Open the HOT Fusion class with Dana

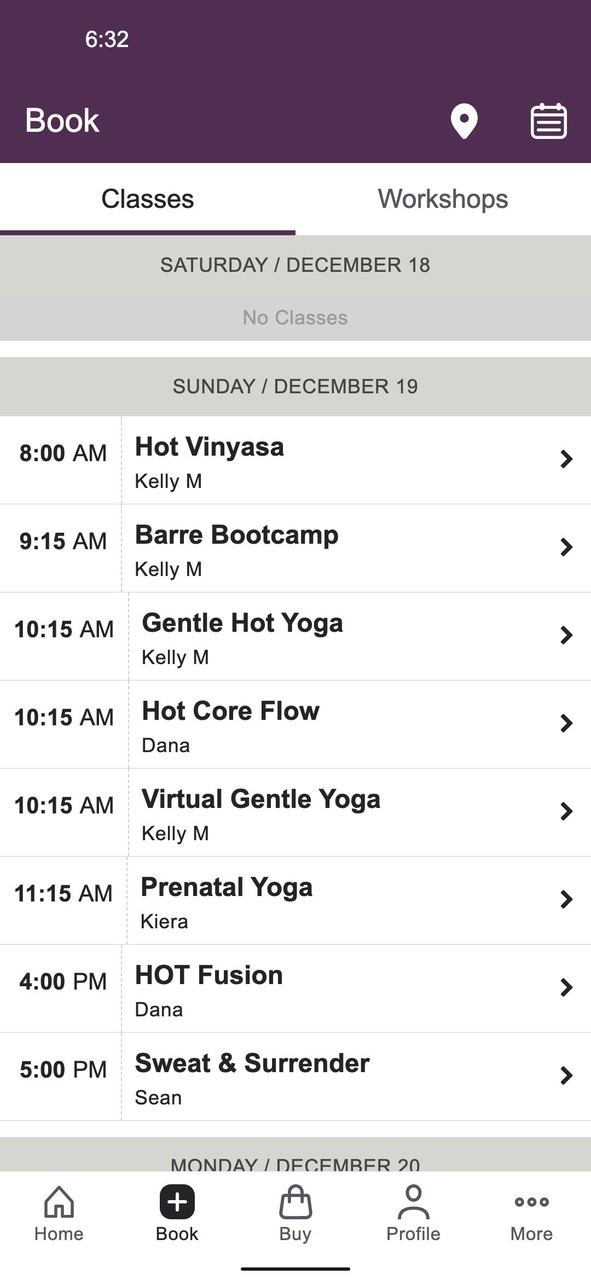[x=295, y=988]
